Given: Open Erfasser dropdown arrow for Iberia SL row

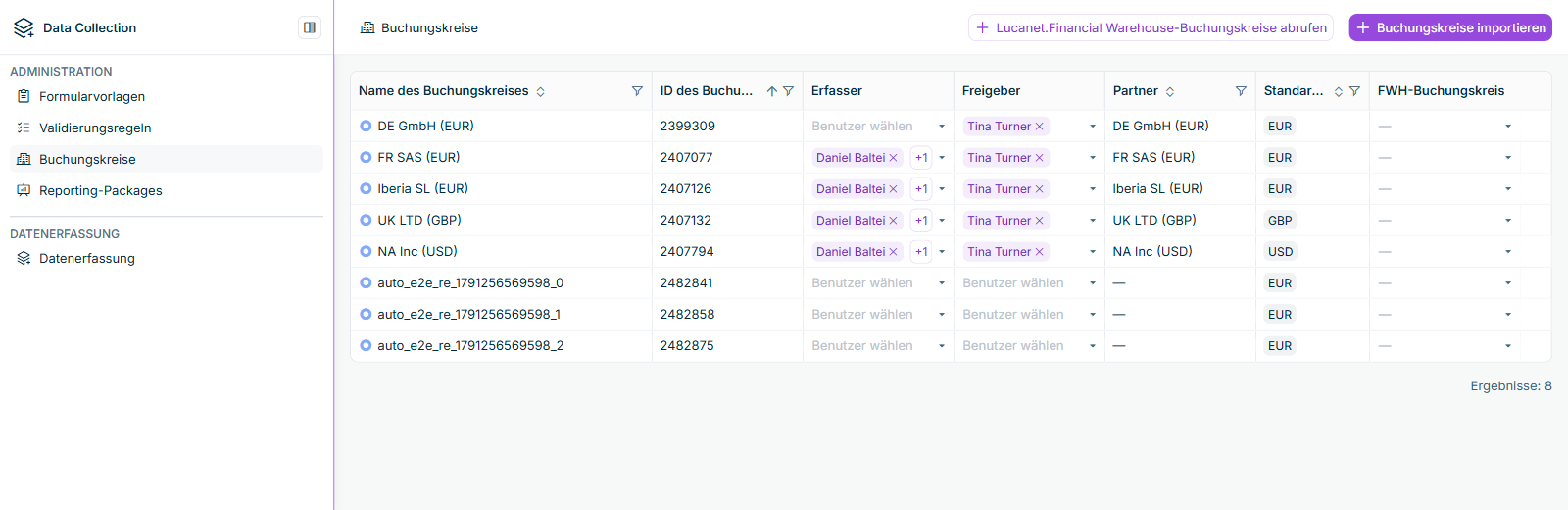Looking at the screenshot, I should click(x=942, y=189).
